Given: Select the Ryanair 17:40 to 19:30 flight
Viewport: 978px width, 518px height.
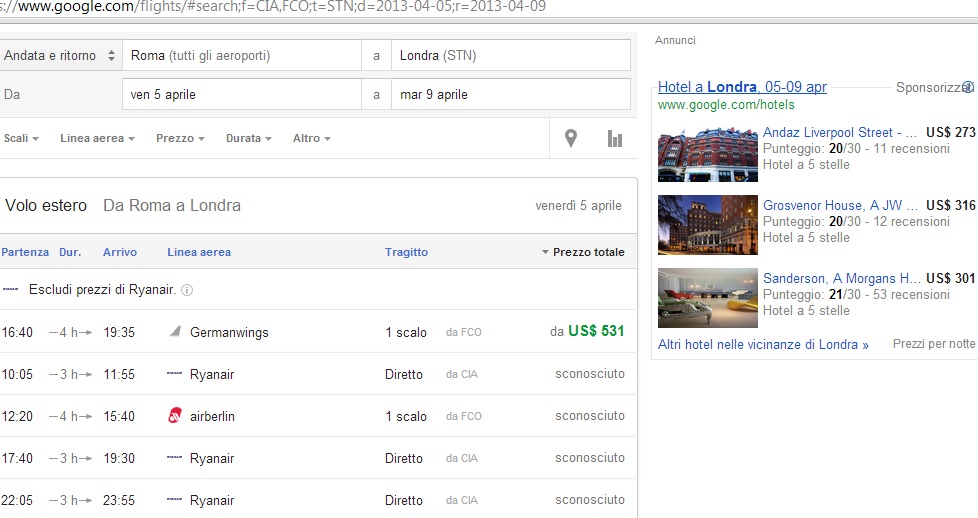Looking at the screenshot, I should click(x=319, y=457).
